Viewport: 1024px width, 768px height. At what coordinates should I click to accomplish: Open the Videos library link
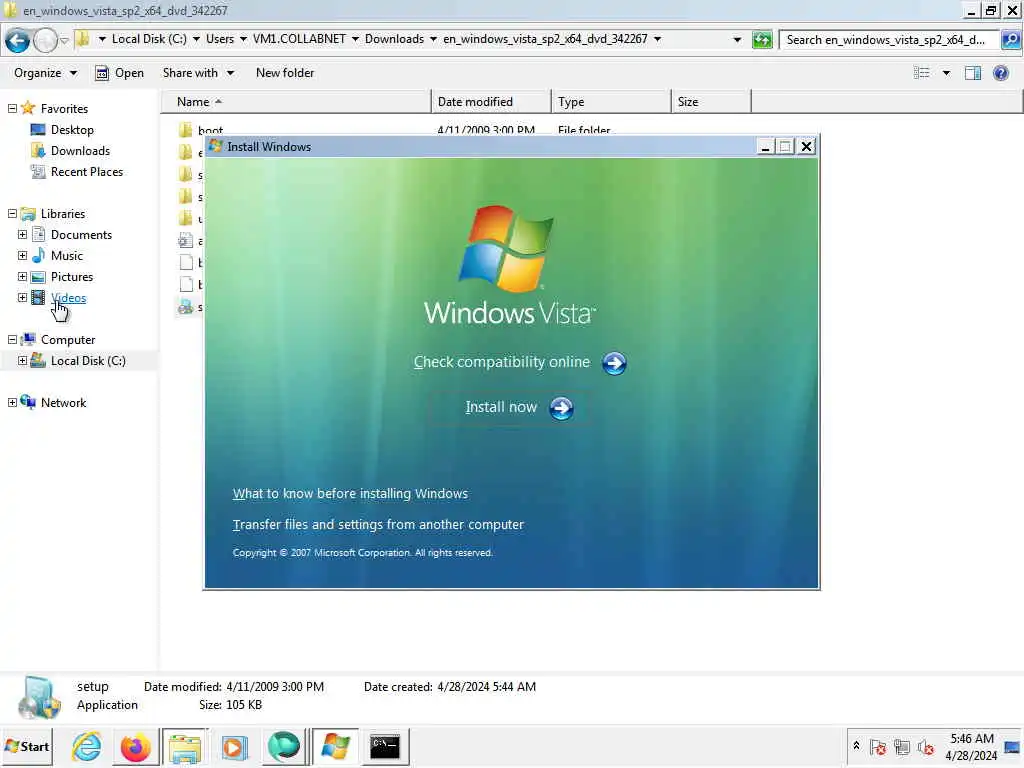69,298
